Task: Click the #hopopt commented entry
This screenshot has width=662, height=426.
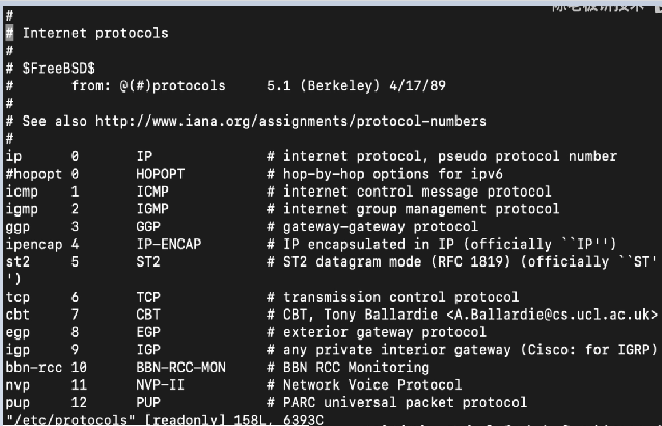Action: pos(34,174)
